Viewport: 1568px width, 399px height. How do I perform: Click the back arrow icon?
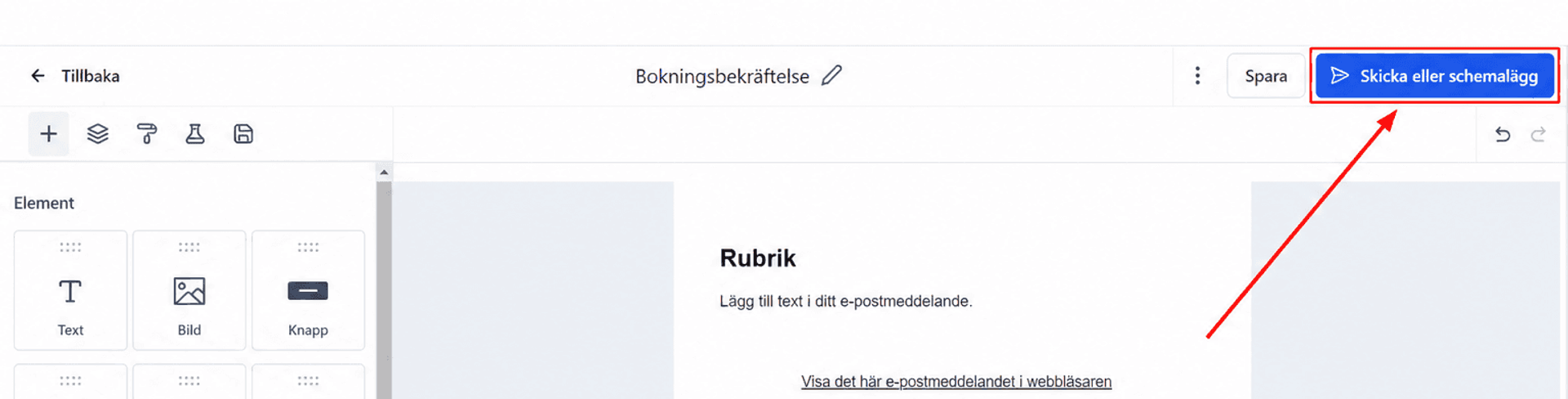(38, 76)
